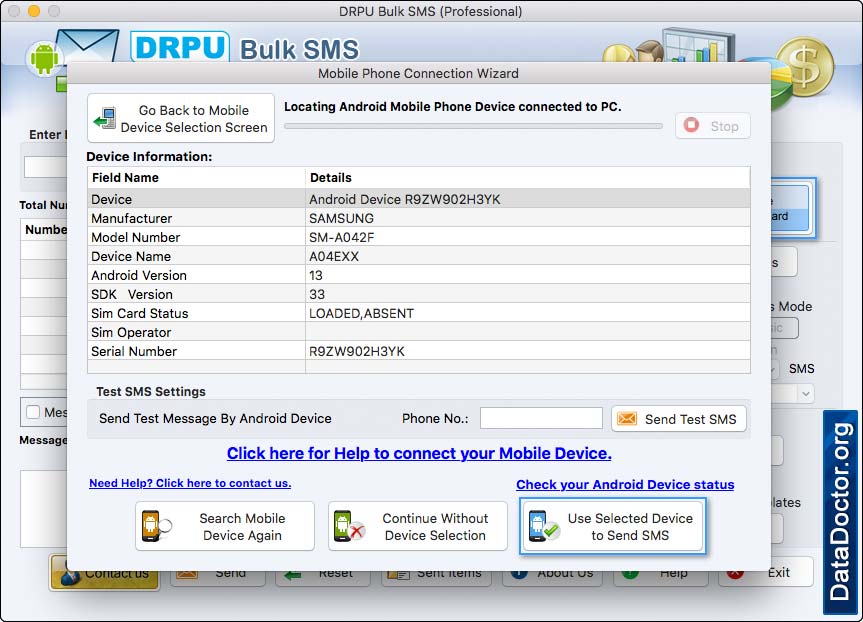This screenshot has height=622, width=863.
Task: Click the Phone No. input field
Action: tap(541, 418)
